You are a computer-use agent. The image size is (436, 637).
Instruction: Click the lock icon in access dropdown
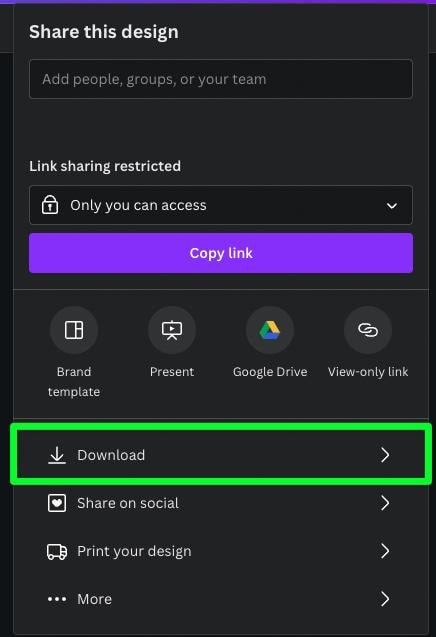pos(50,205)
